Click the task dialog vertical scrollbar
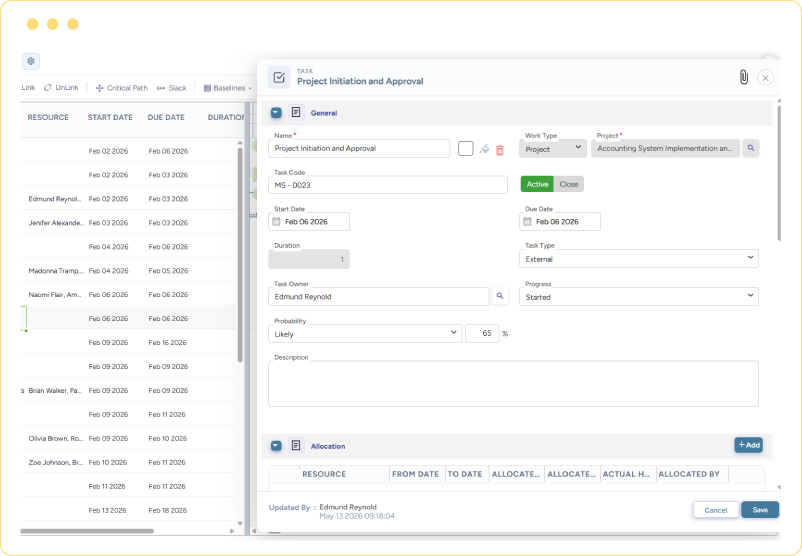 tap(779, 173)
